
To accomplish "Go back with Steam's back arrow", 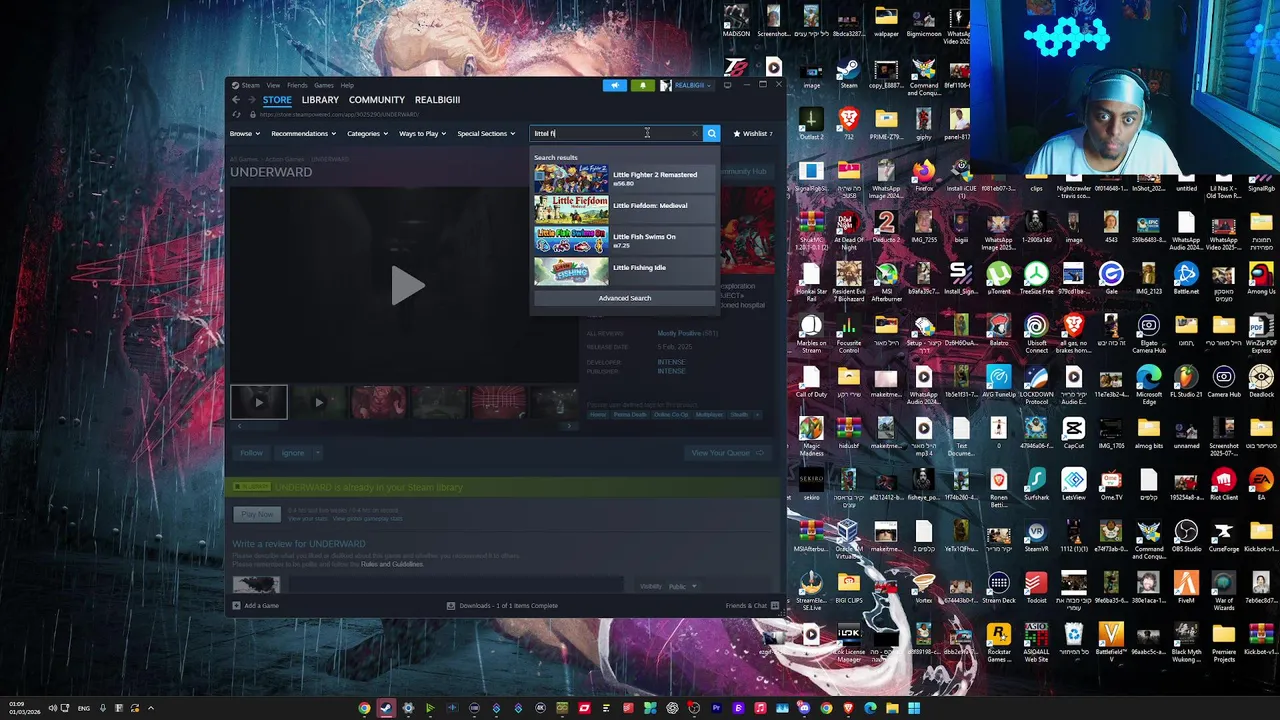I will (x=236, y=100).
